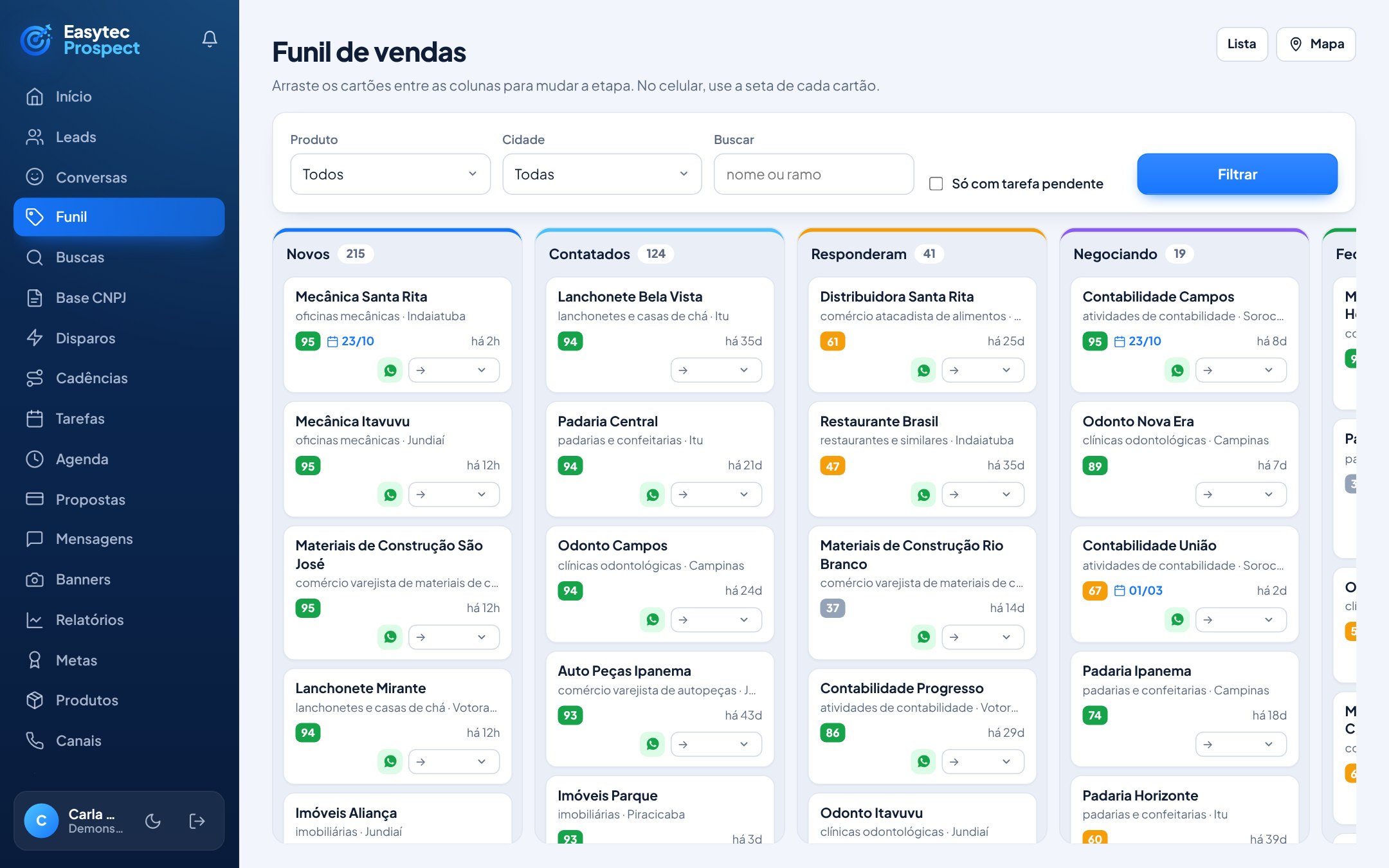Open Conversas in sidebar
This screenshot has height=868, width=1389.
[x=119, y=177]
